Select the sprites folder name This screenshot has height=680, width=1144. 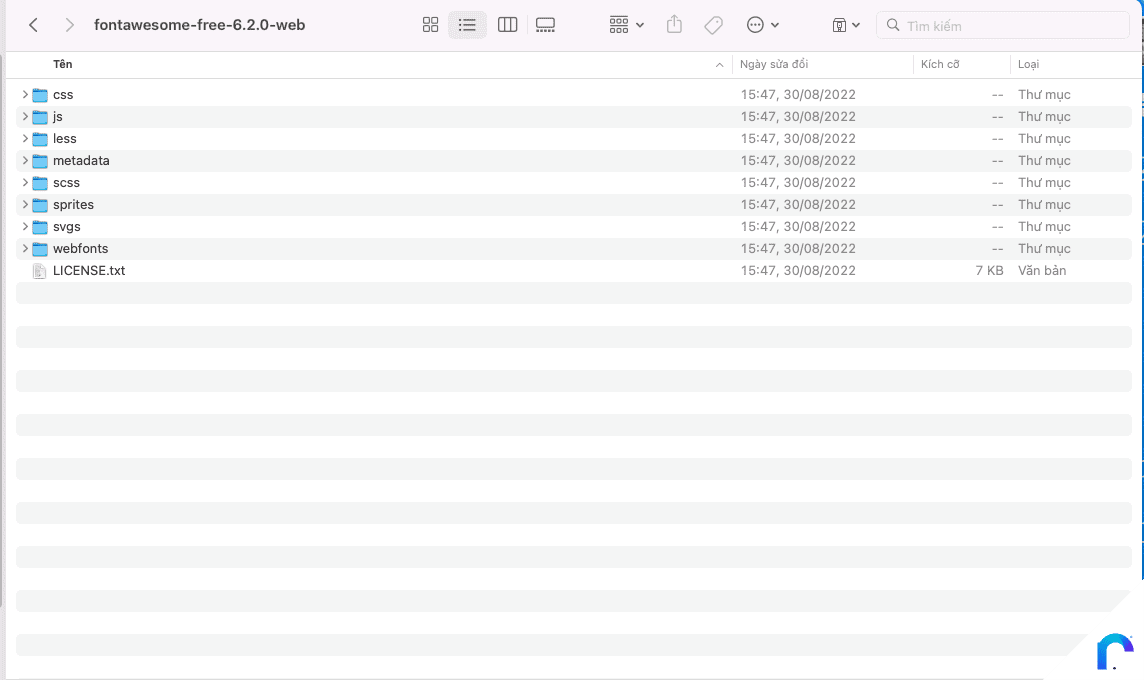click(73, 204)
